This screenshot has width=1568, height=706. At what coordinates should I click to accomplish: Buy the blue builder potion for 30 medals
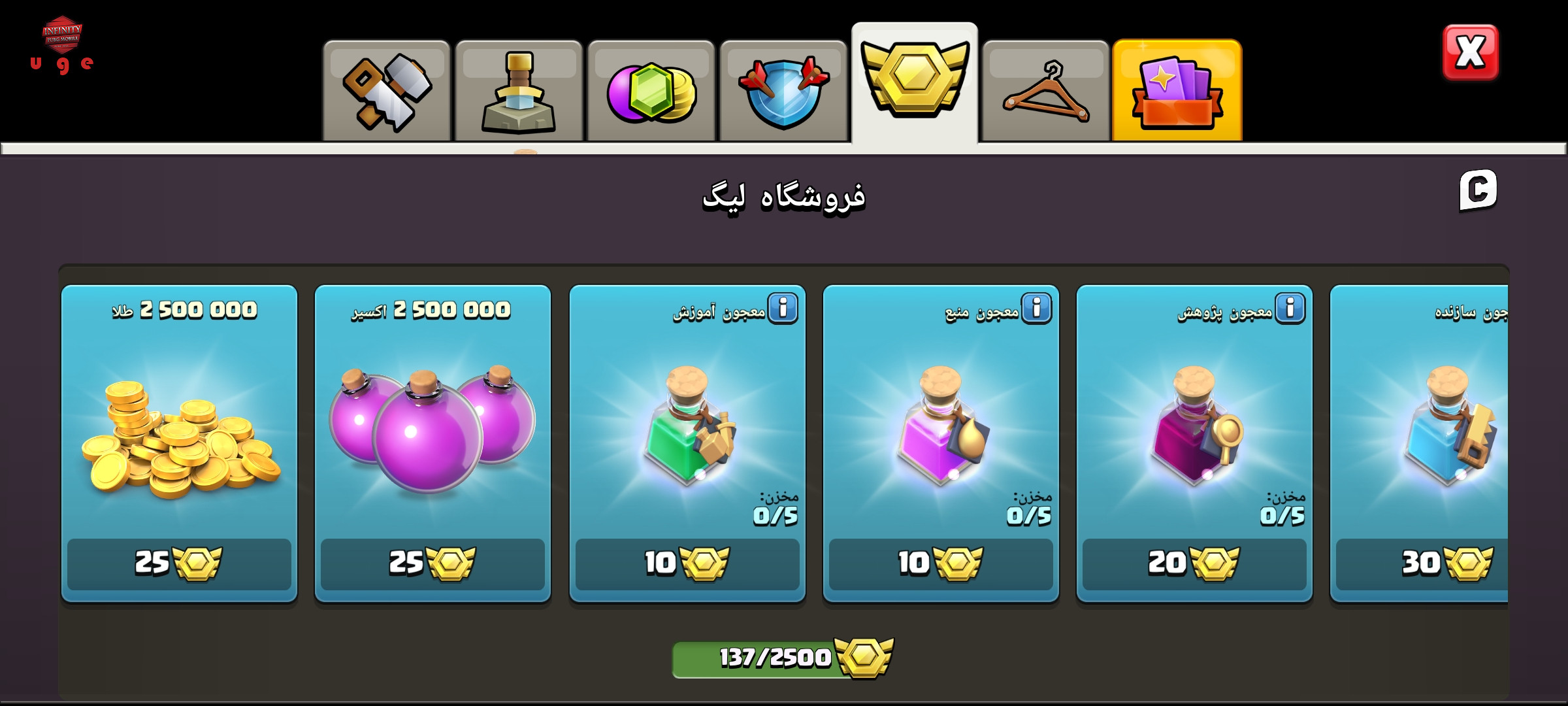pyautogui.click(x=1422, y=564)
